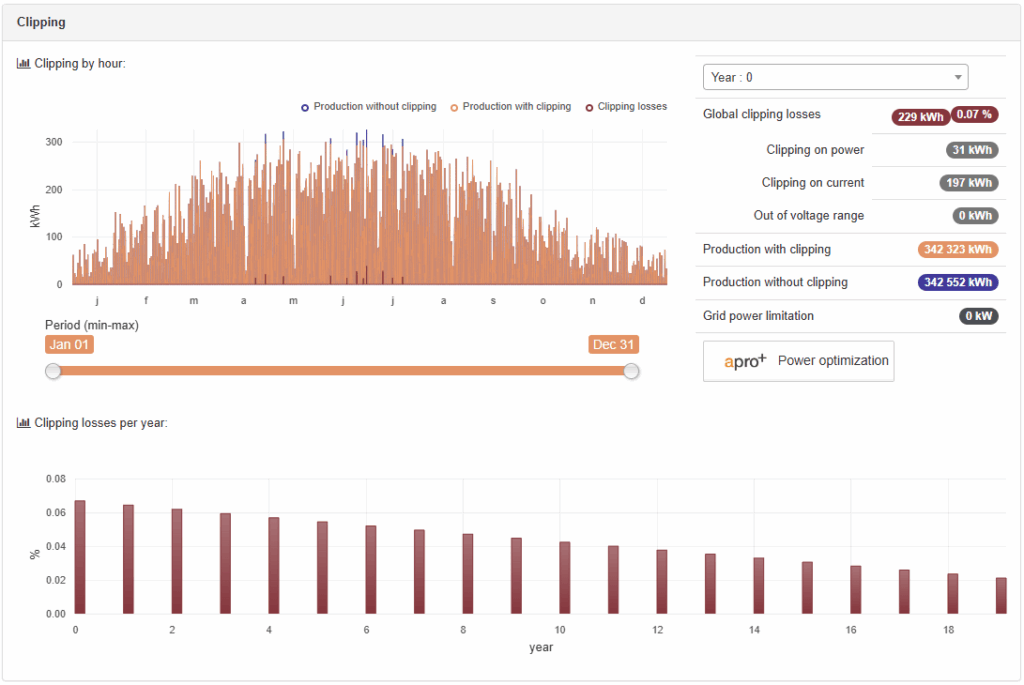Viewport: 1024px width, 685px height.
Task: Click the right period slider handle
Action: tap(631, 371)
